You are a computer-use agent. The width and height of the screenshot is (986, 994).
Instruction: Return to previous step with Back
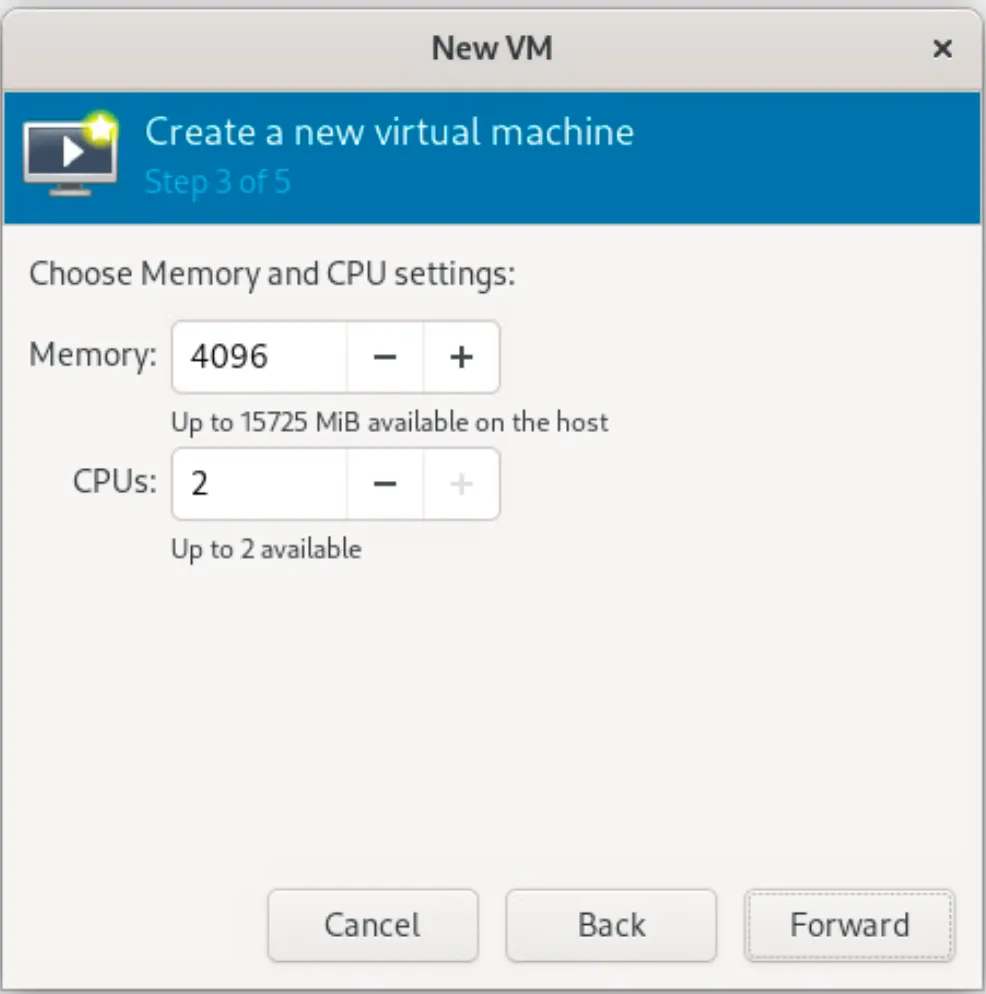click(x=611, y=925)
